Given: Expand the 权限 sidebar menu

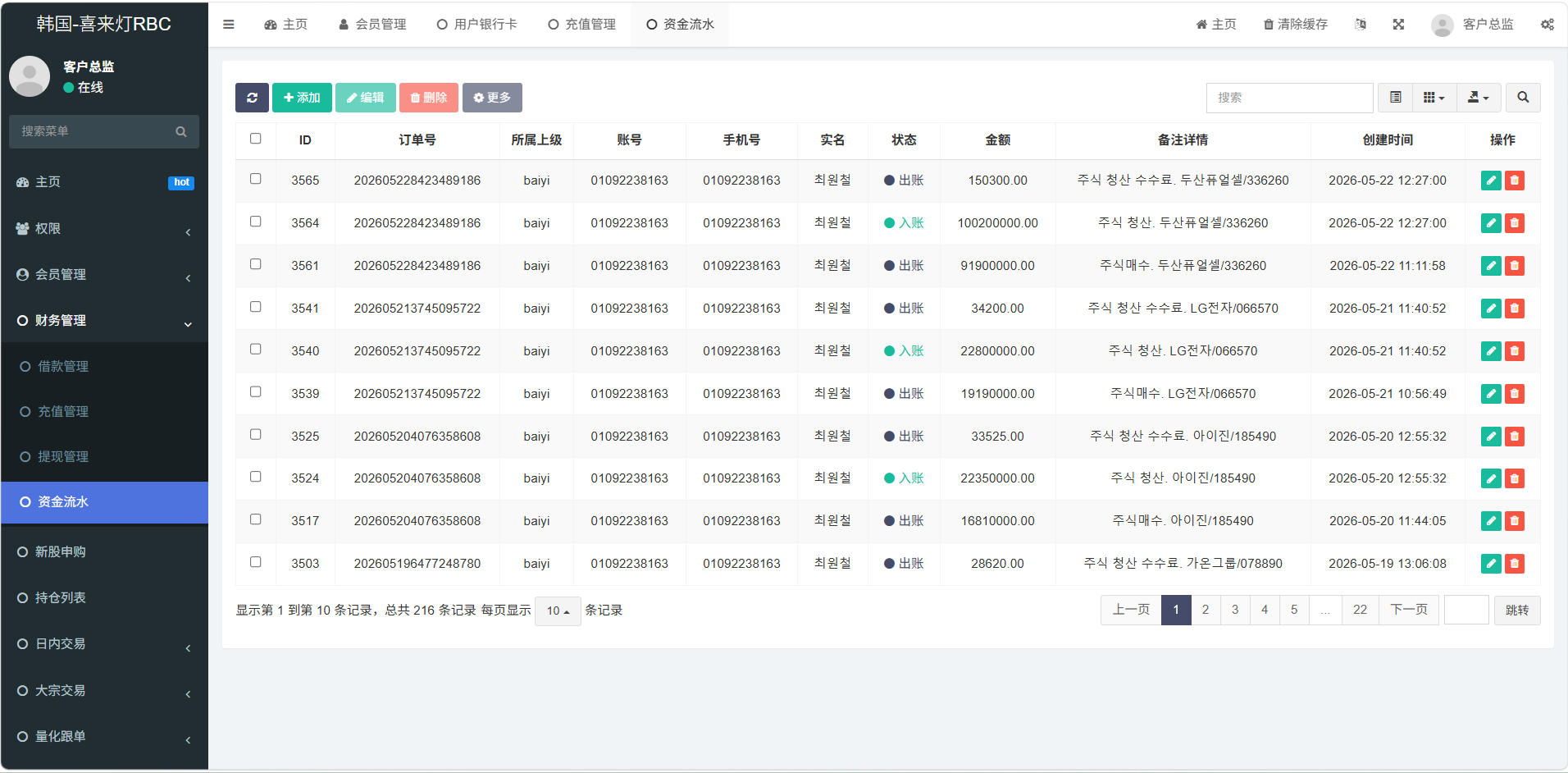Looking at the screenshot, I should [104, 229].
